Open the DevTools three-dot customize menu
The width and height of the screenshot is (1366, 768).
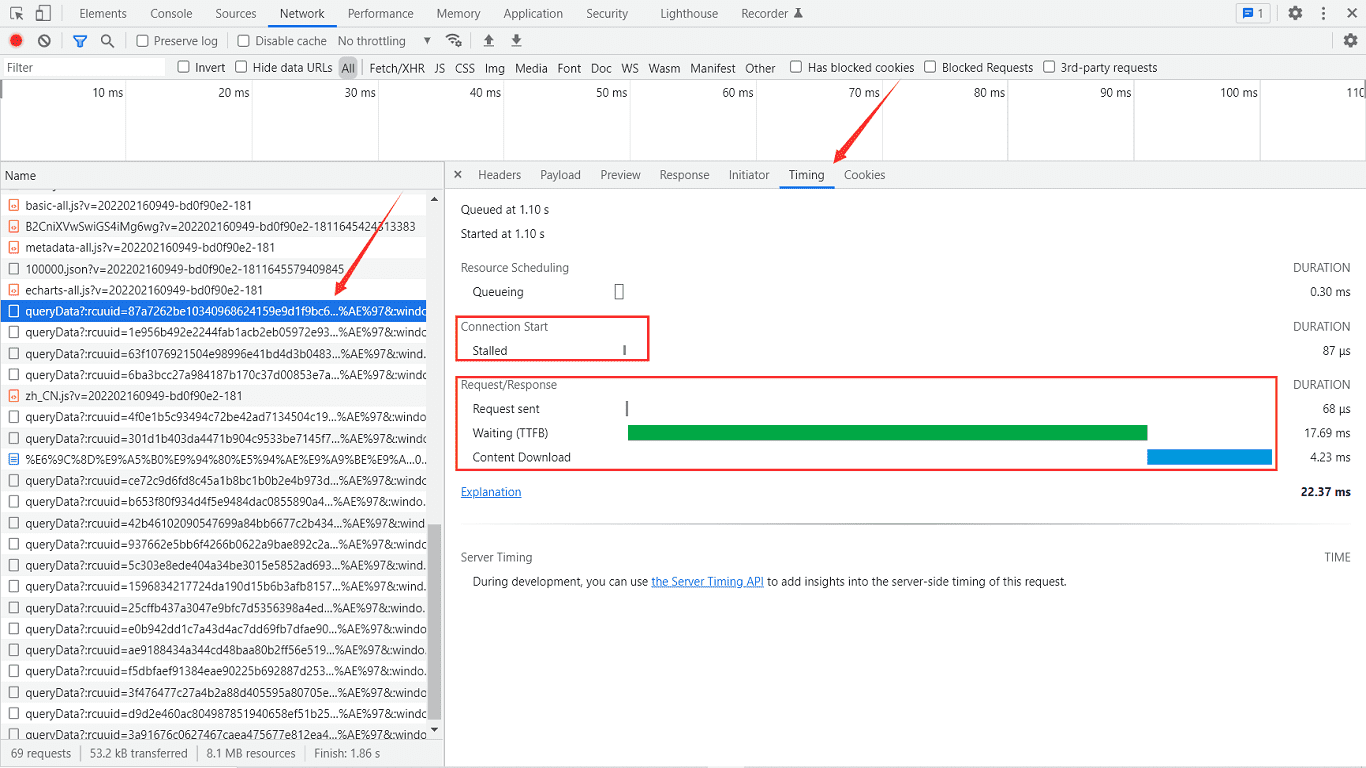(x=1324, y=14)
